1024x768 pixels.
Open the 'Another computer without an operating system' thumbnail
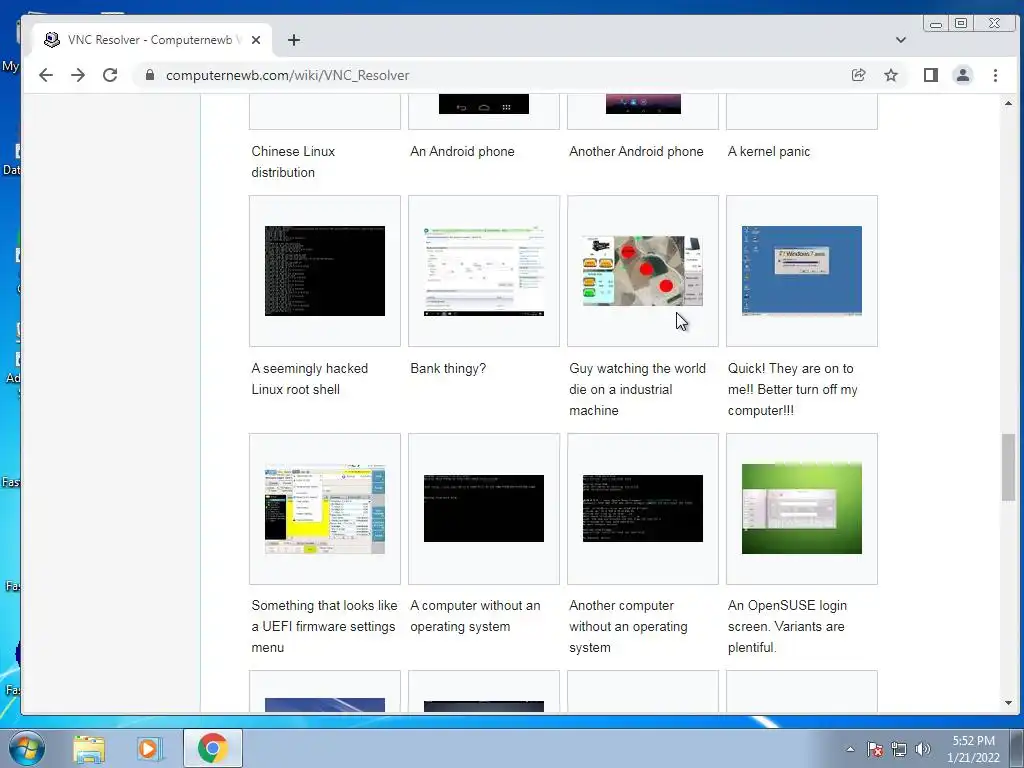coord(643,508)
